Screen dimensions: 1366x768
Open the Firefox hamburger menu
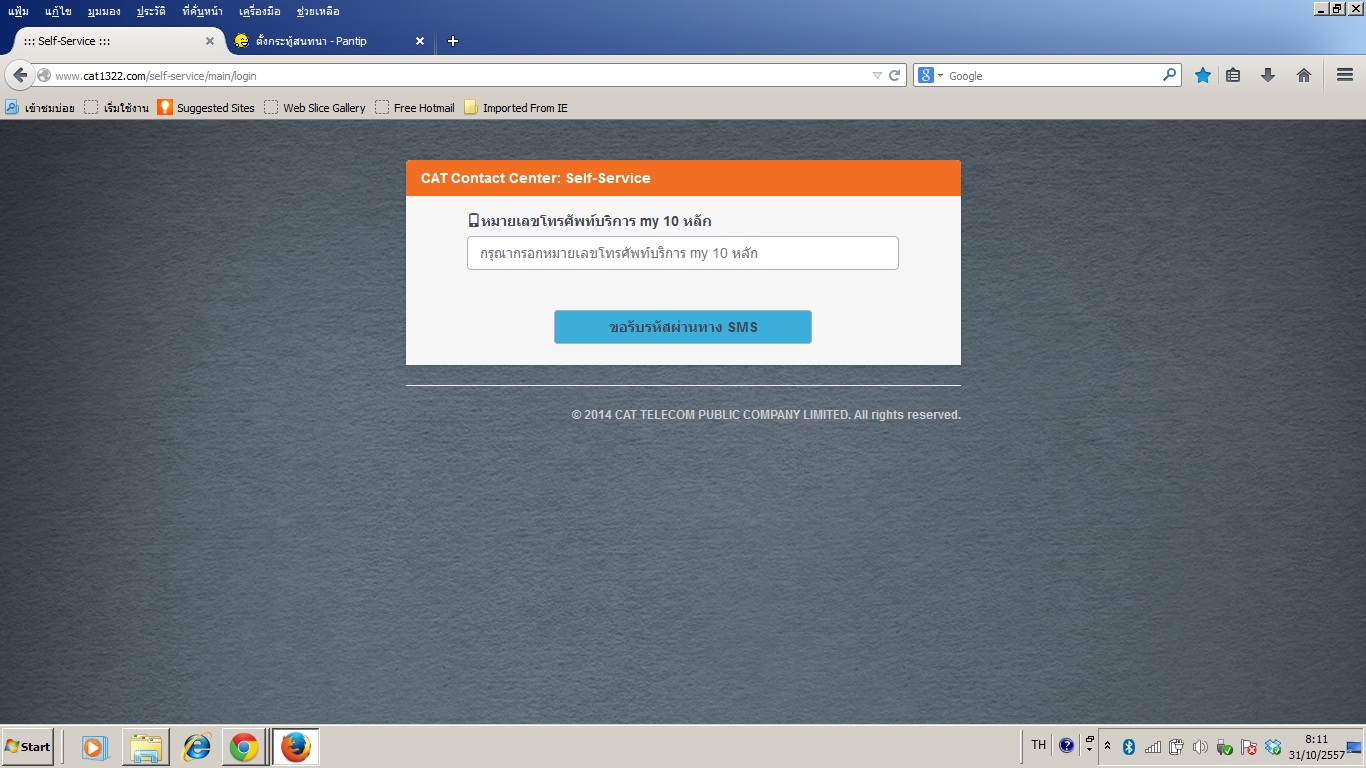pyautogui.click(x=1344, y=75)
